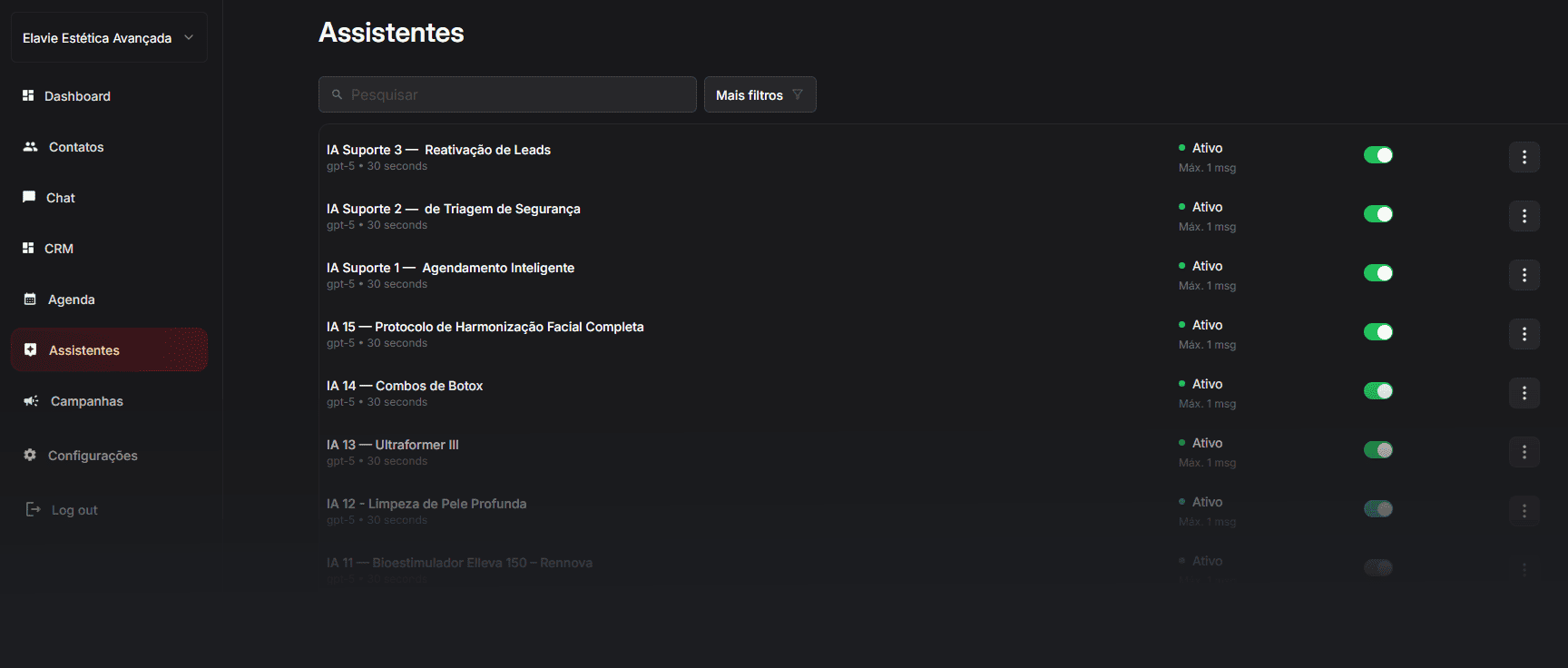This screenshot has height=668, width=1568.
Task: Click the Contatos people icon
Action: coord(30,146)
